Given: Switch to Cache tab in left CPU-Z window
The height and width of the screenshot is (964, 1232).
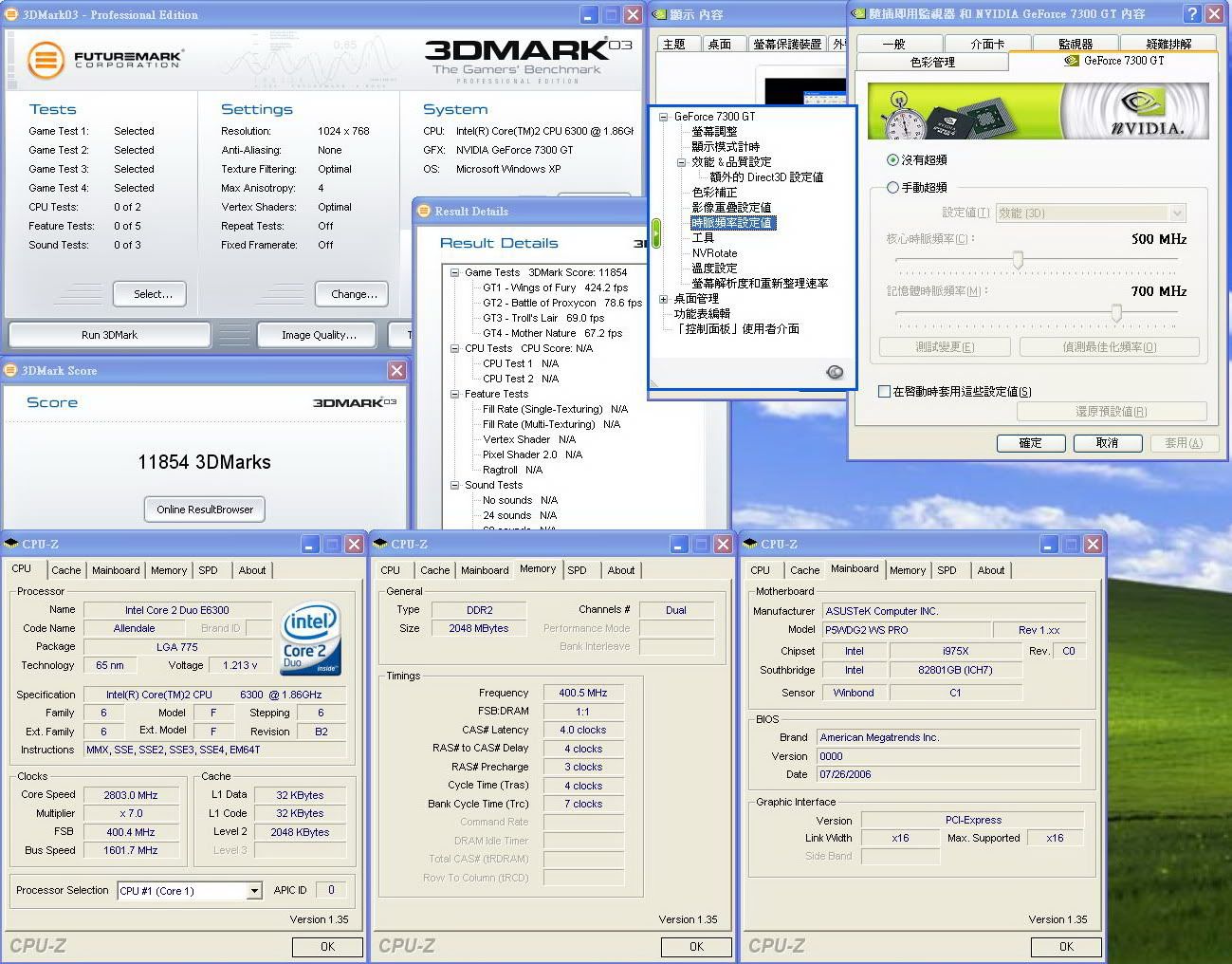Looking at the screenshot, I should [x=65, y=570].
